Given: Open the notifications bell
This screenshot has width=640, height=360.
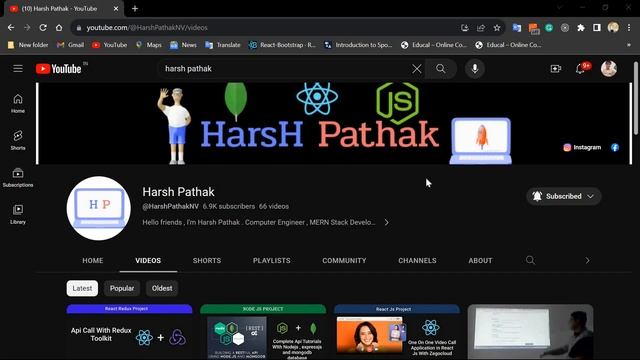Looking at the screenshot, I should [x=580, y=69].
